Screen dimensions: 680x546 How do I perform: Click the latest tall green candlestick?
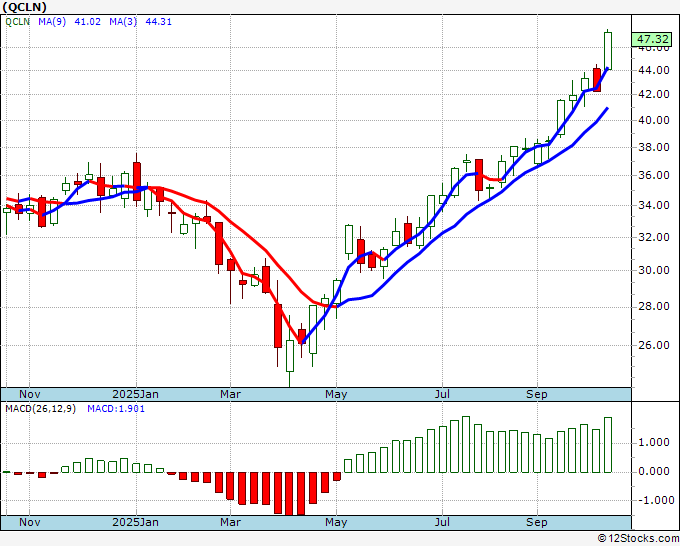click(x=608, y=50)
